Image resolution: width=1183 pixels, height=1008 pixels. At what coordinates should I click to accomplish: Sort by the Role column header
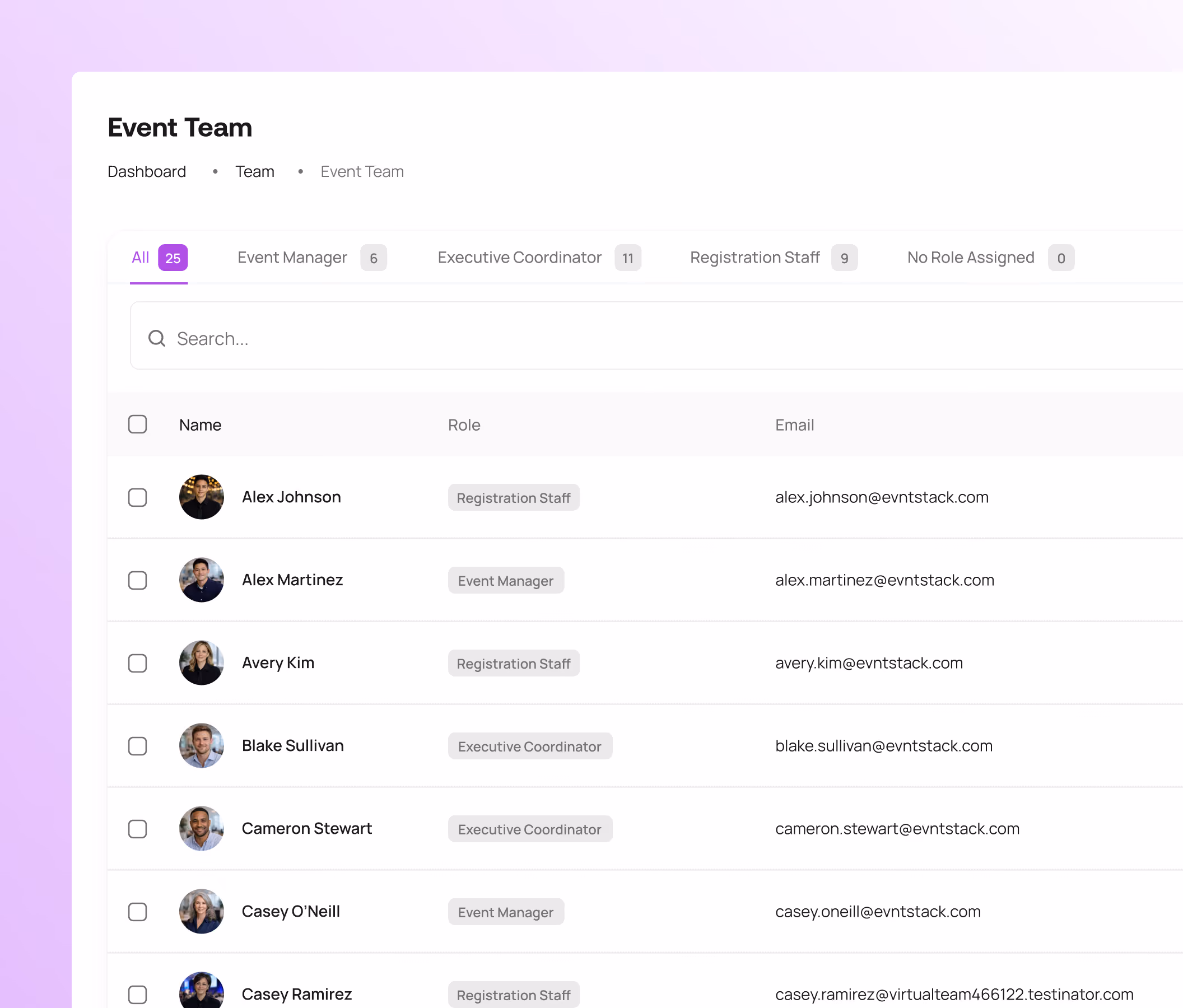pyautogui.click(x=464, y=424)
